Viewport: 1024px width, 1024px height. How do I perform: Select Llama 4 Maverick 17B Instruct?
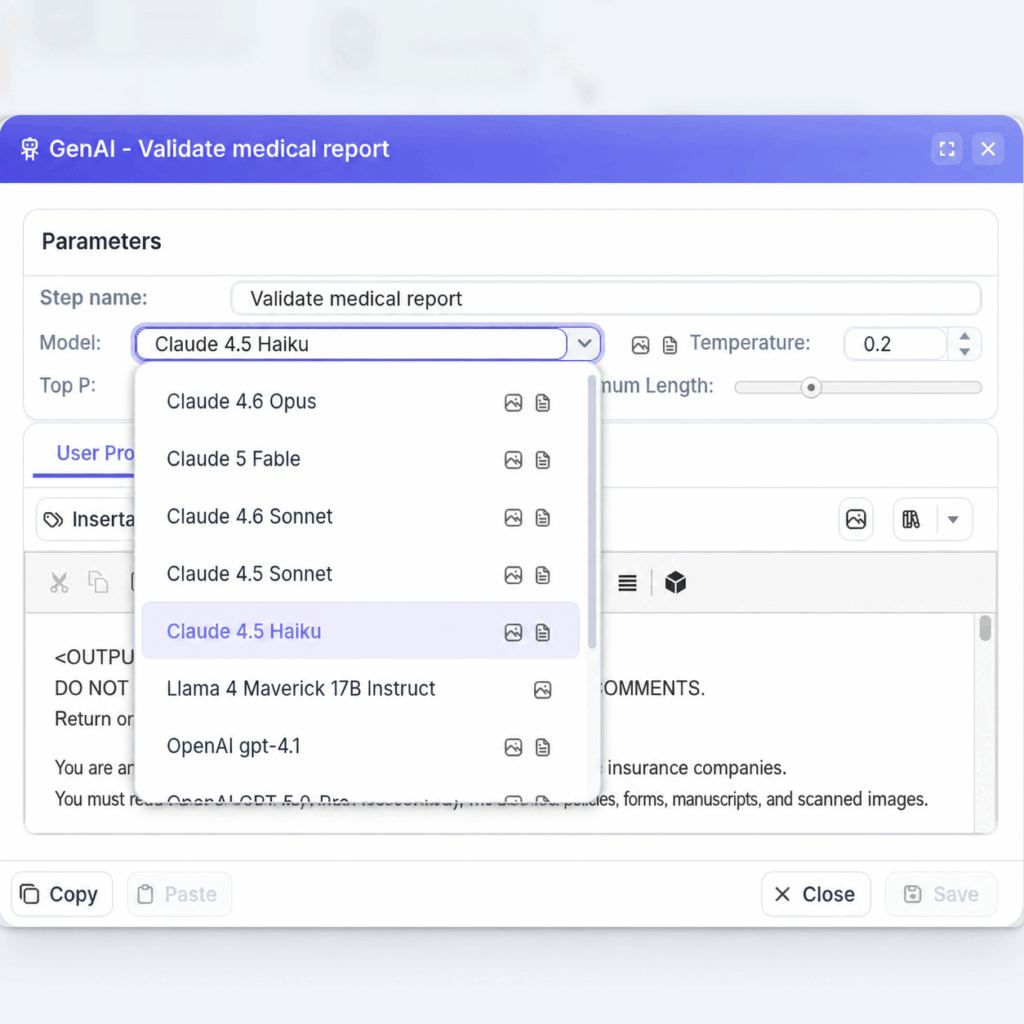coord(360,688)
